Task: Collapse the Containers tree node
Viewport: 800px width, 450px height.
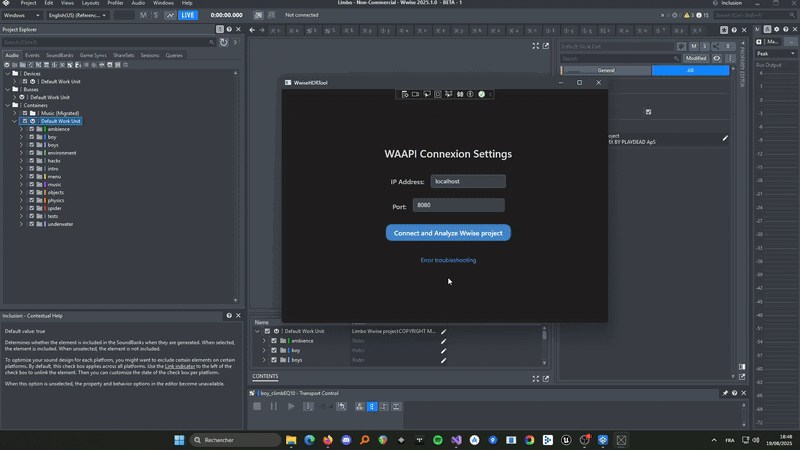Action: tap(8, 105)
